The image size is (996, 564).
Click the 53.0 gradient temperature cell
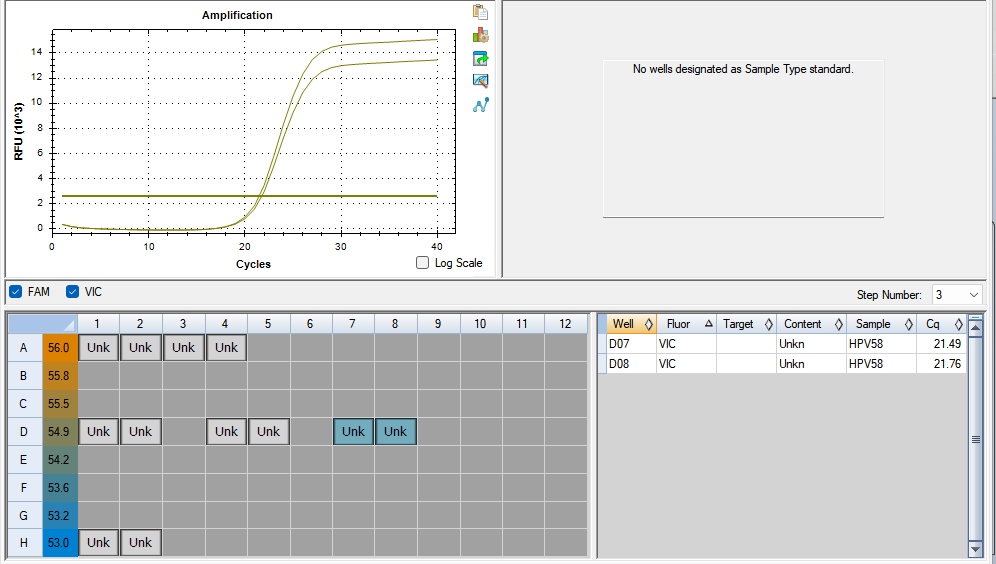coord(60,543)
